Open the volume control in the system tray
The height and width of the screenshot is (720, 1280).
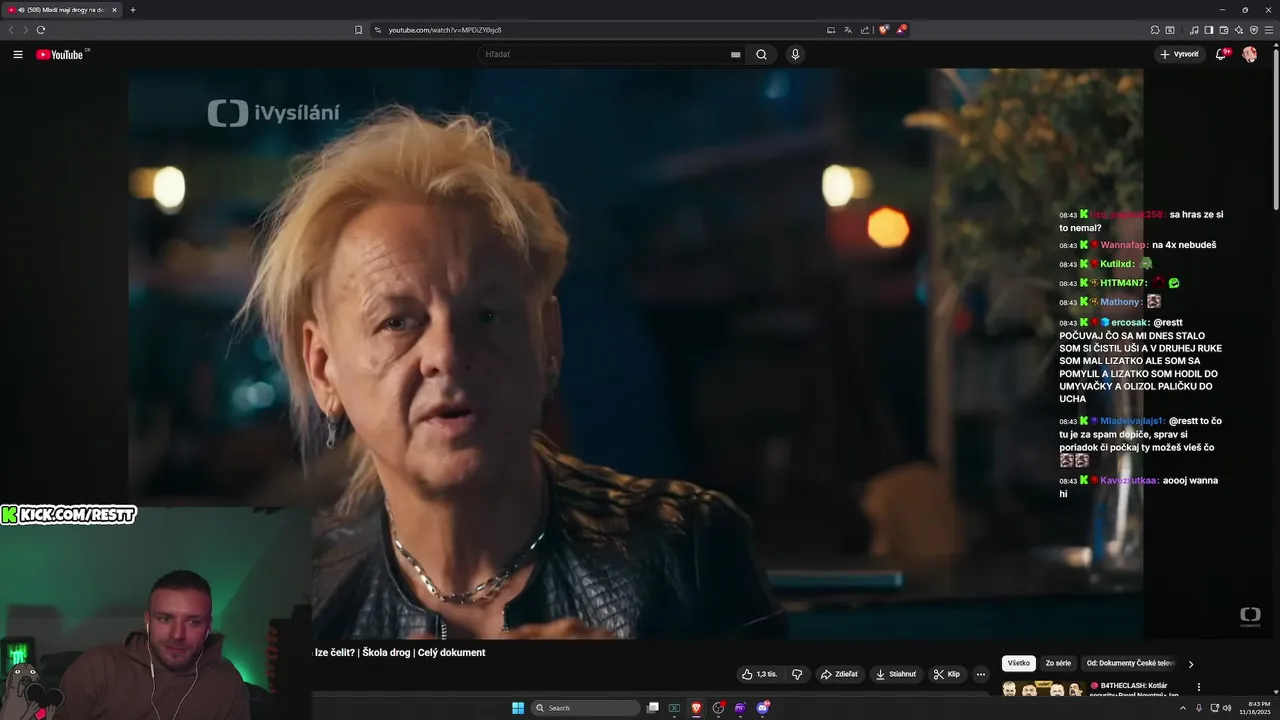pos(1227,708)
